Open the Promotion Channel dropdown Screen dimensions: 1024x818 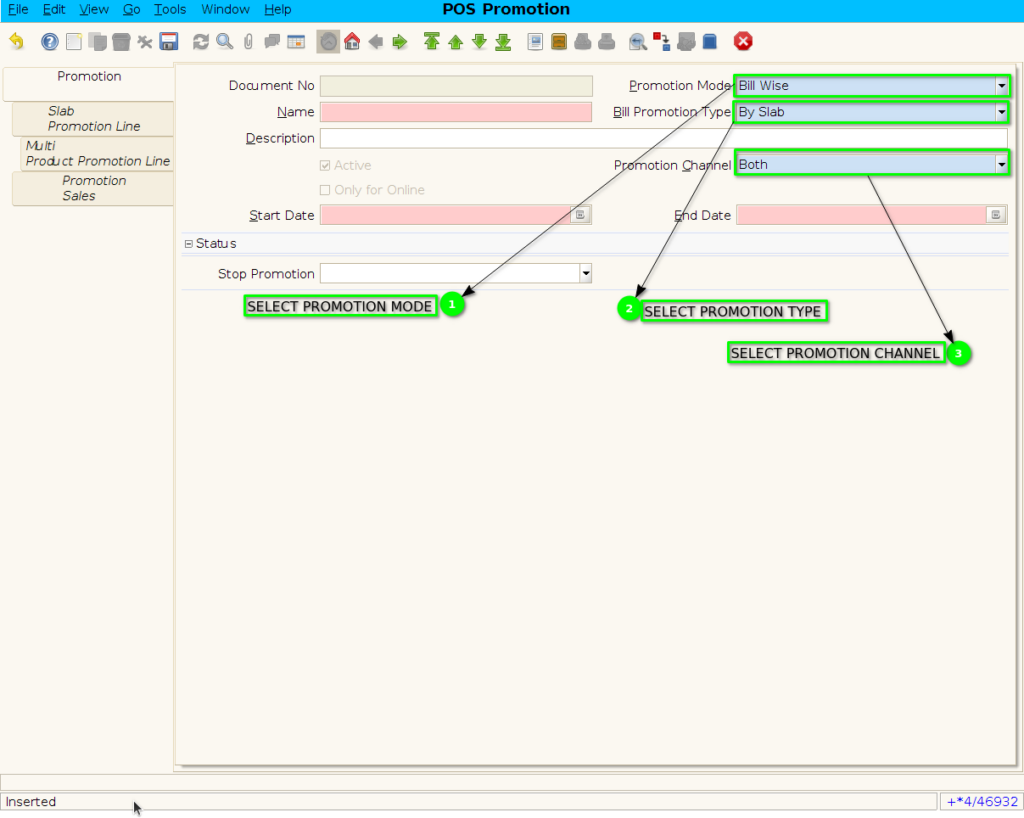coord(1001,165)
